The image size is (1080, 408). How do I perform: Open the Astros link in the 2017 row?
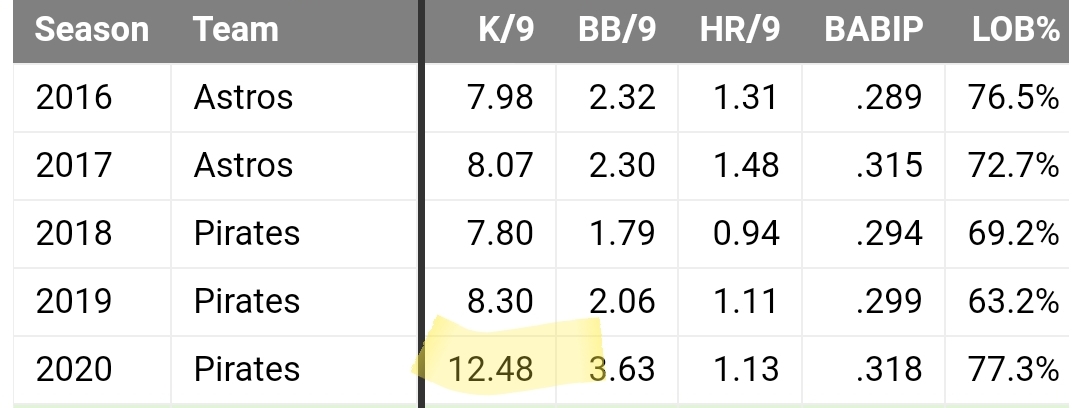243,165
